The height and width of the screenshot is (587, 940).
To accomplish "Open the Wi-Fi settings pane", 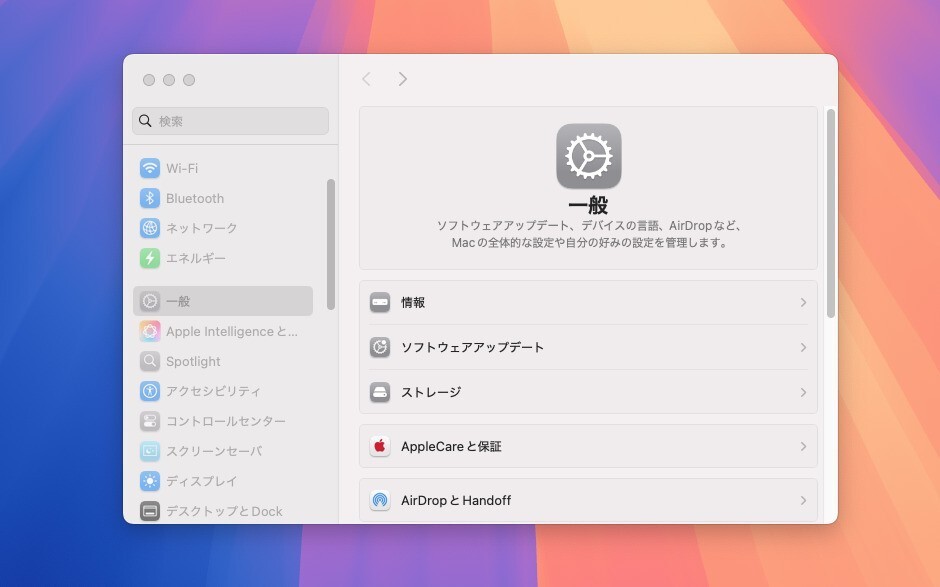I will [x=223, y=168].
